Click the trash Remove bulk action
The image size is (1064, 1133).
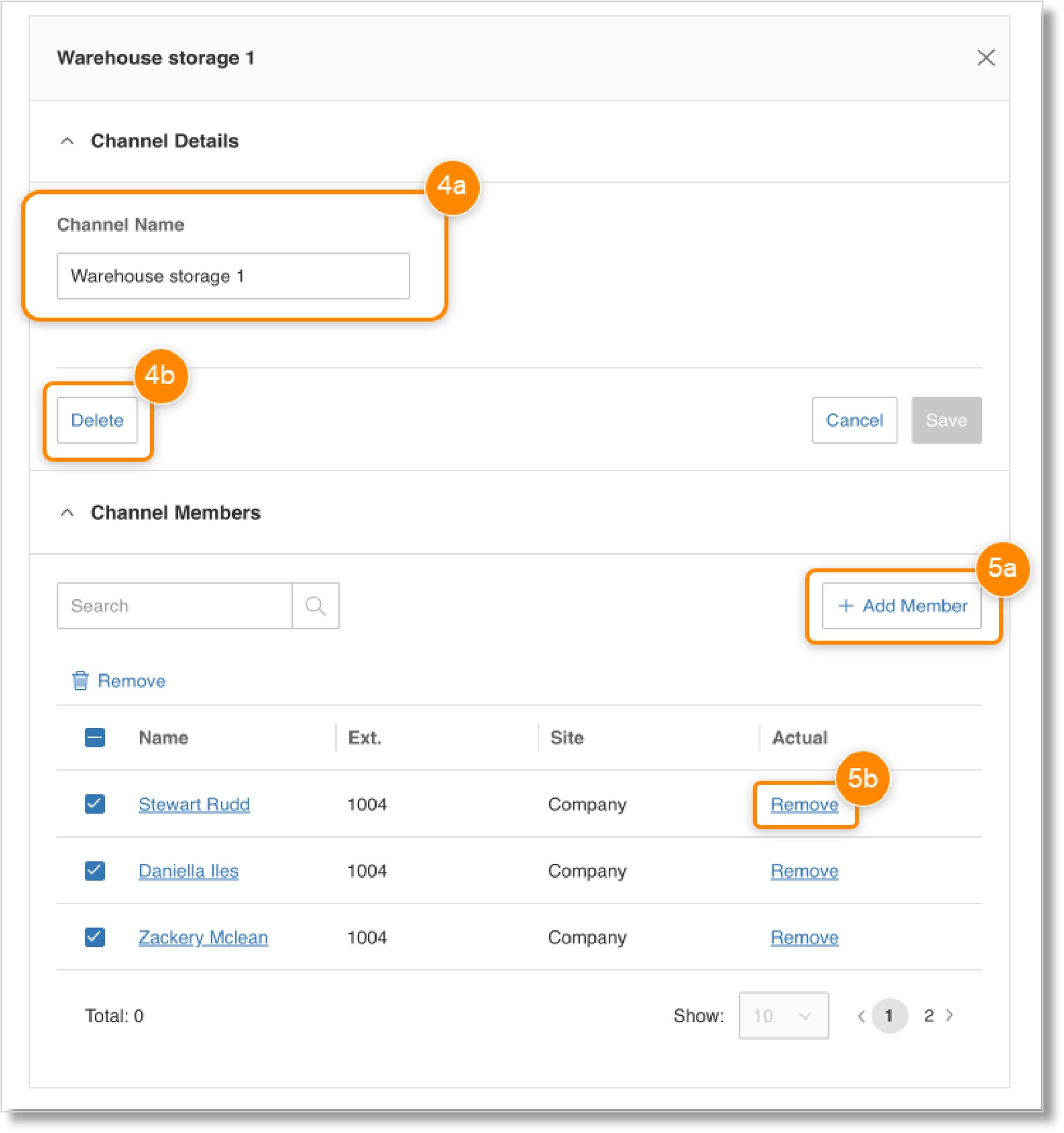click(x=119, y=680)
